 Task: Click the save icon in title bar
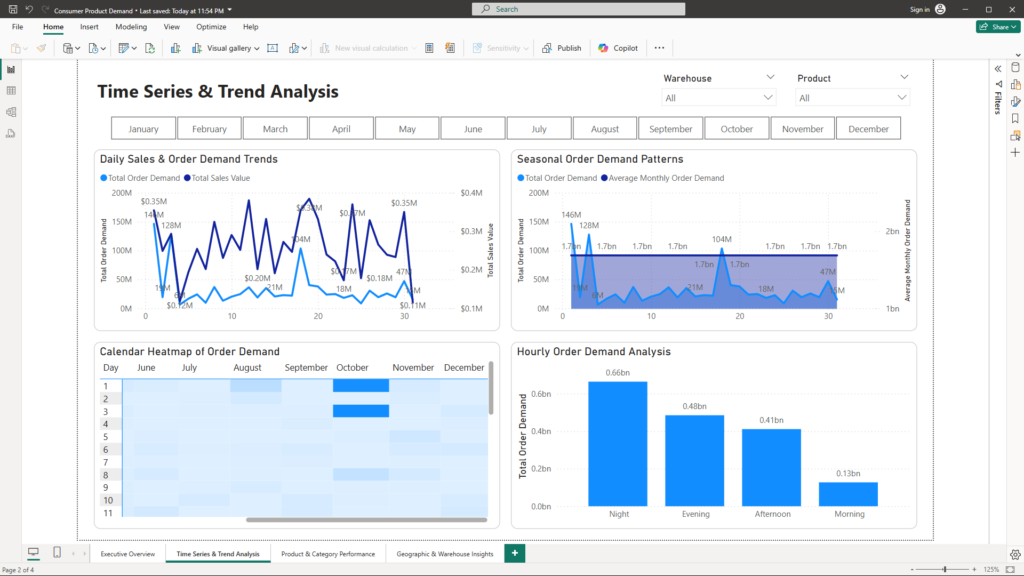point(11,9)
